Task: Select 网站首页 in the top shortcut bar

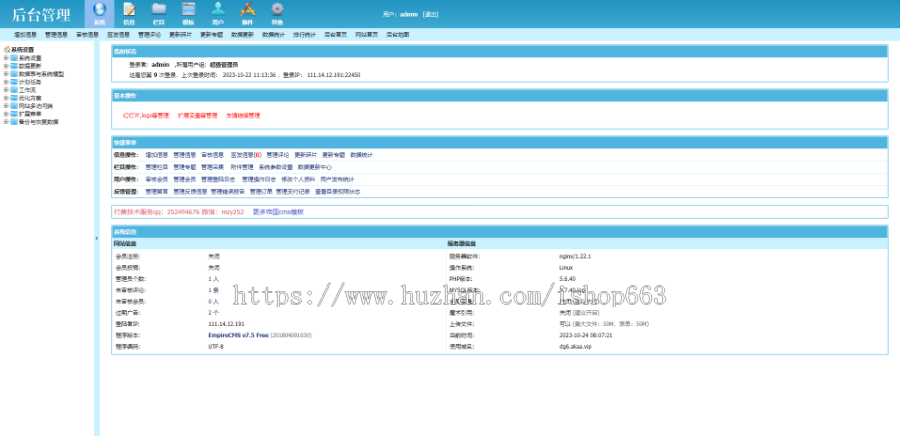Action: (366, 34)
